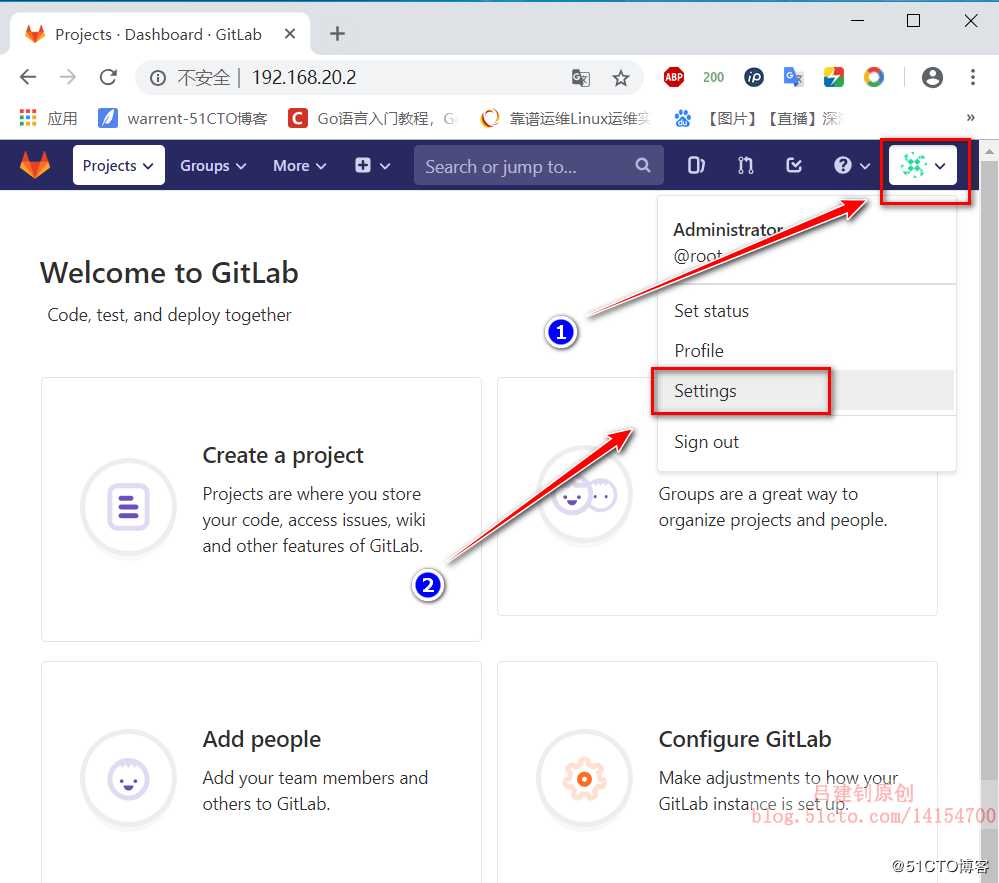Click the colored ring extension icon
999x883 pixels.
873,77
